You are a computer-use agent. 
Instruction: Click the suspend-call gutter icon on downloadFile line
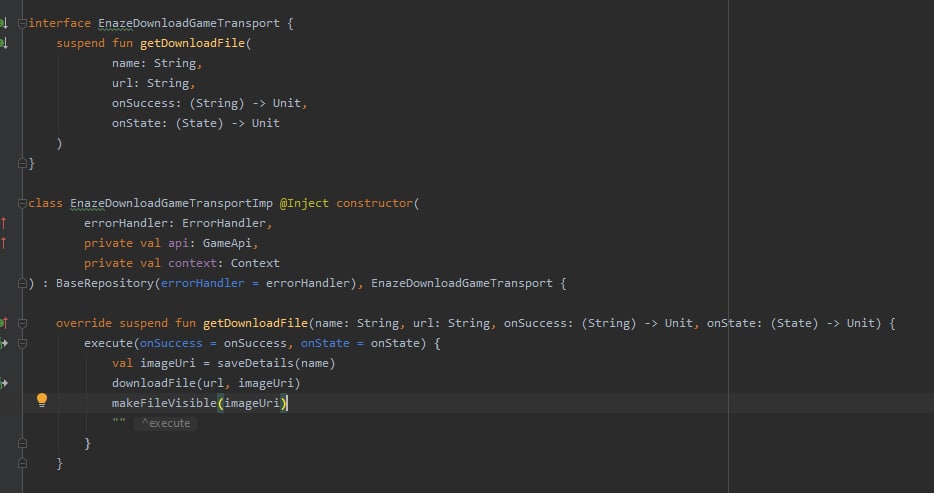(4, 383)
